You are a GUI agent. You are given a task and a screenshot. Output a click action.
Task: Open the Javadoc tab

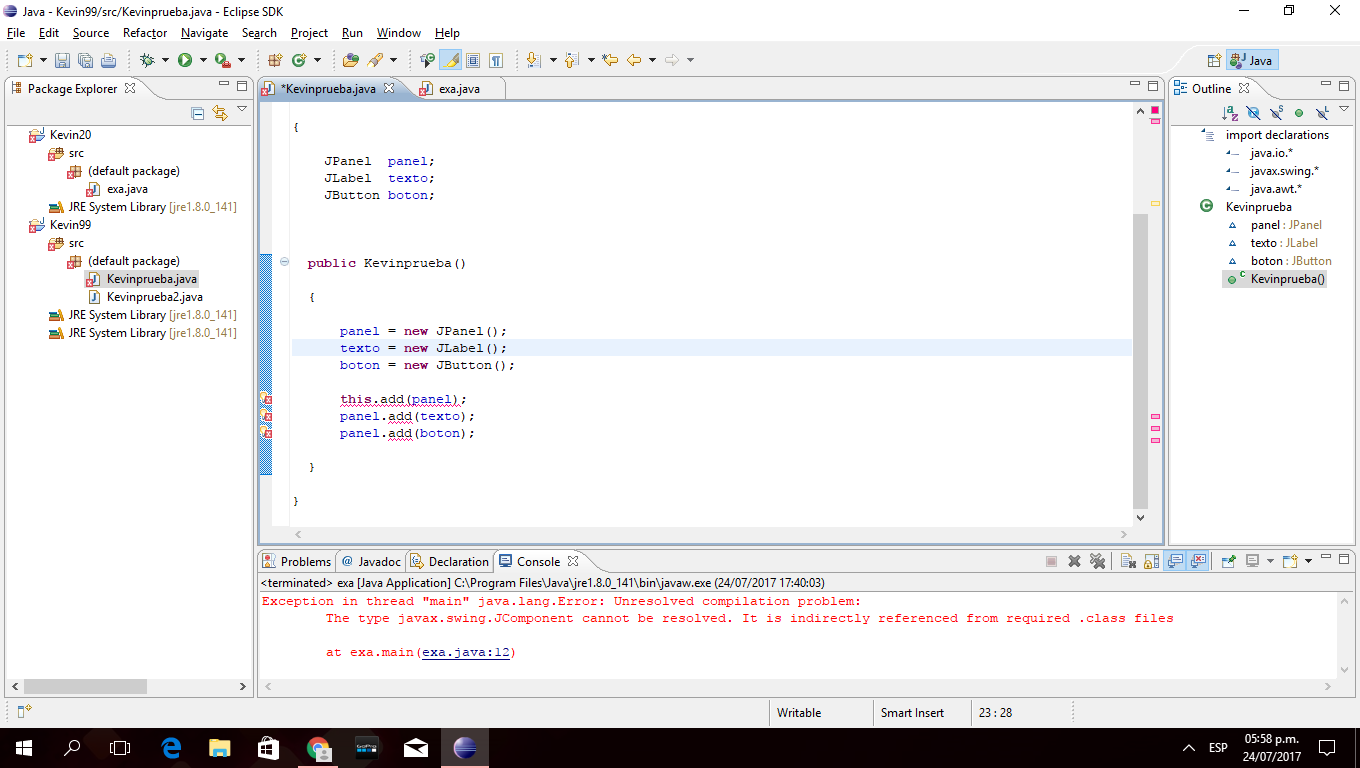point(371,561)
